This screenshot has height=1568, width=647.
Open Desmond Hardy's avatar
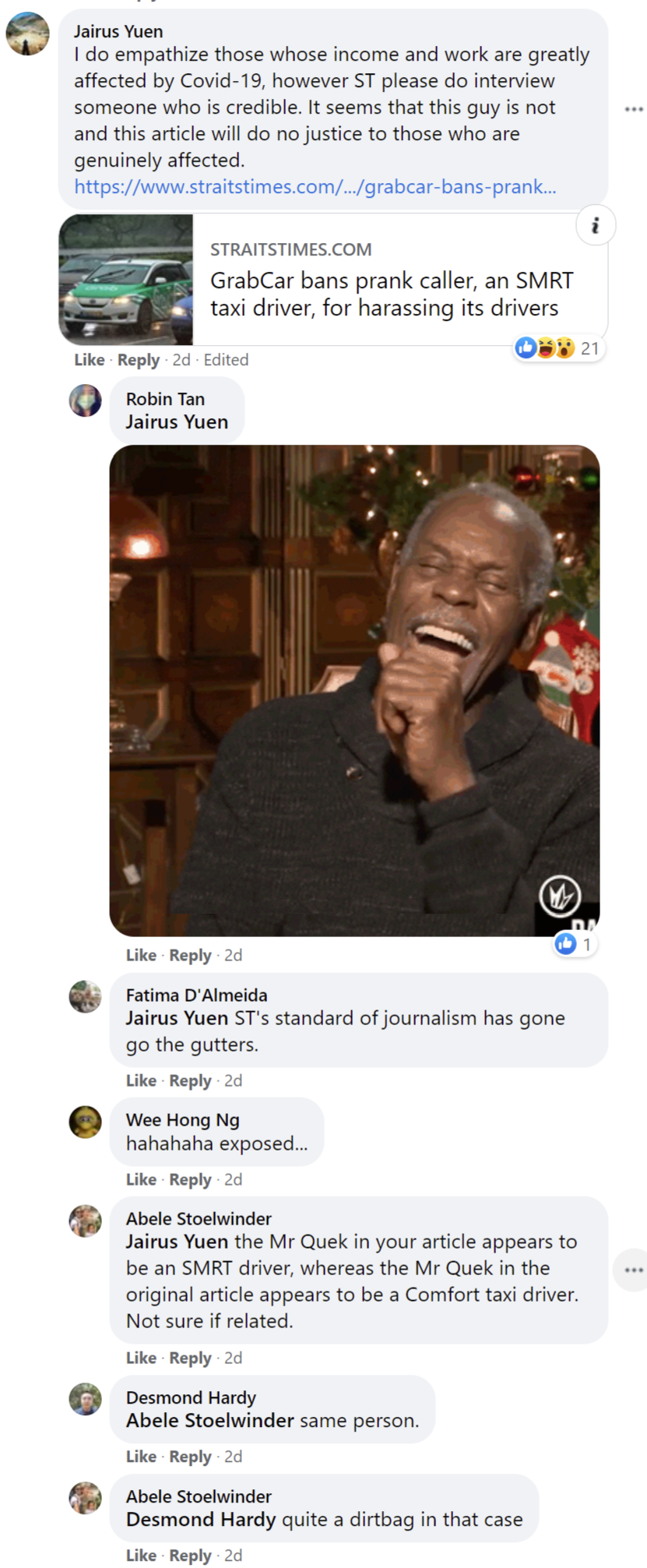coord(86,1399)
